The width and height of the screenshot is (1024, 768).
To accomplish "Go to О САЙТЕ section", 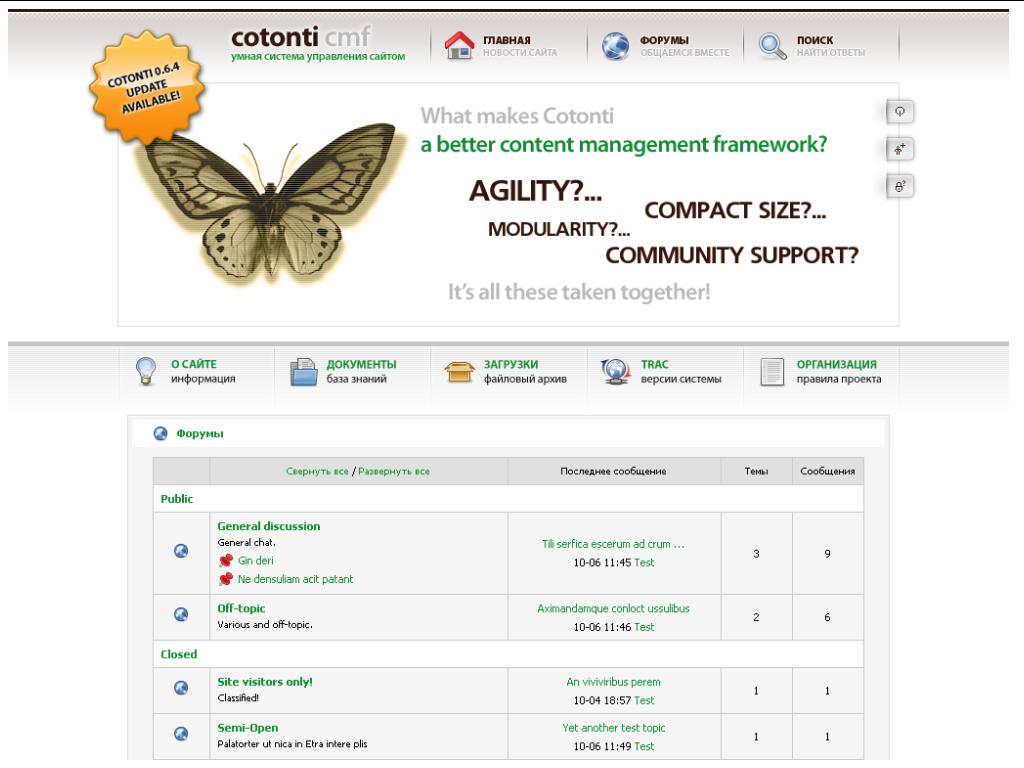I will (193, 364).
